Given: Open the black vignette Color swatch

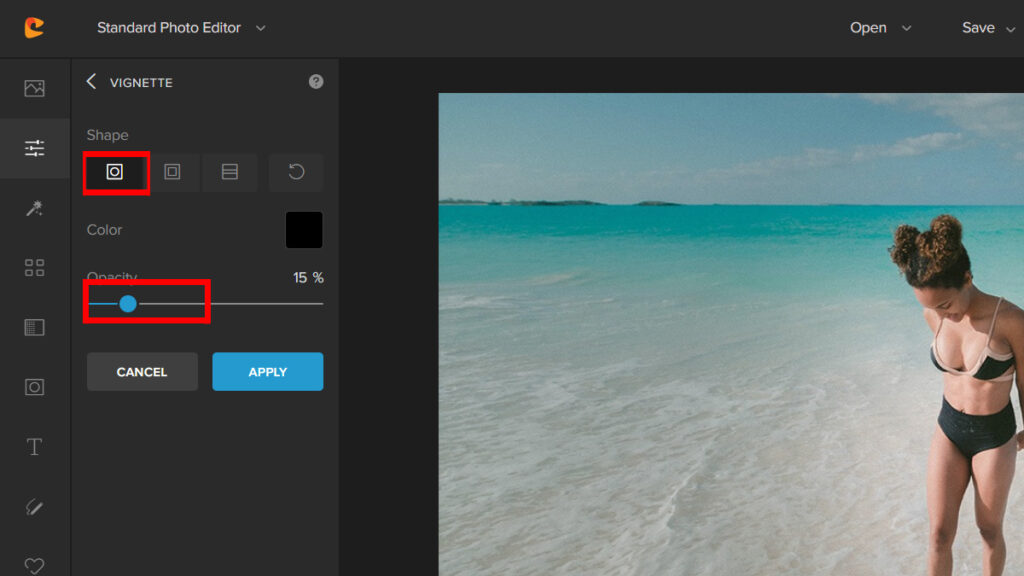Looking at the screenshot, I should click(304, 230).
